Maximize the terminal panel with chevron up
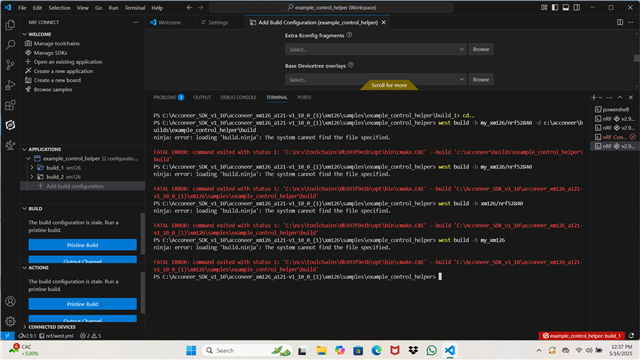 (620, 97)
